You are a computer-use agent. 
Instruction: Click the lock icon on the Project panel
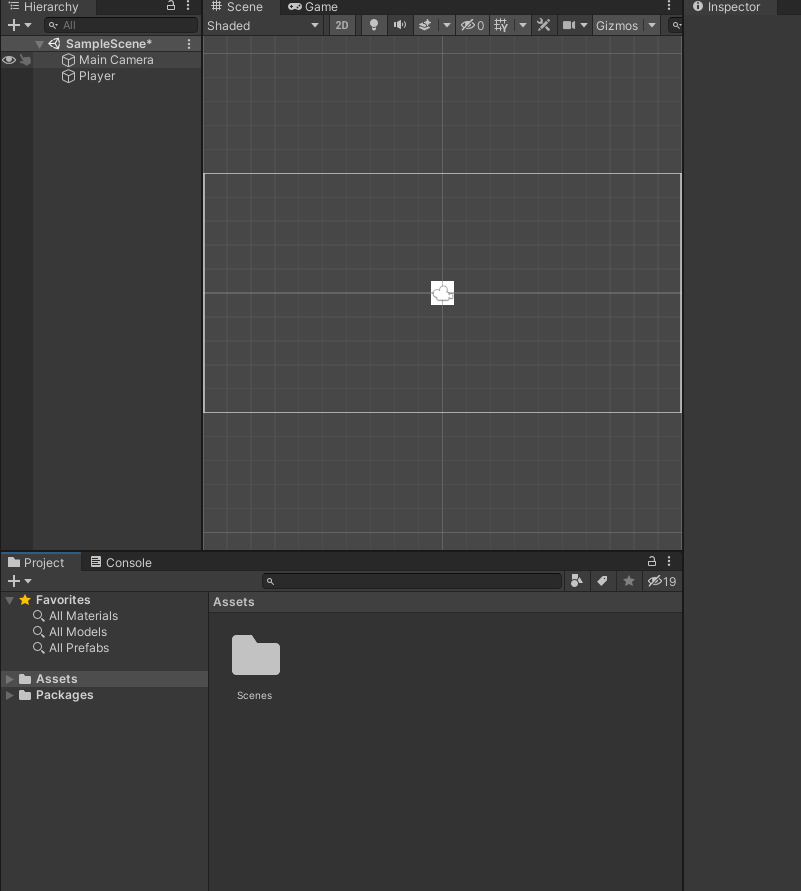click(651, 561)
